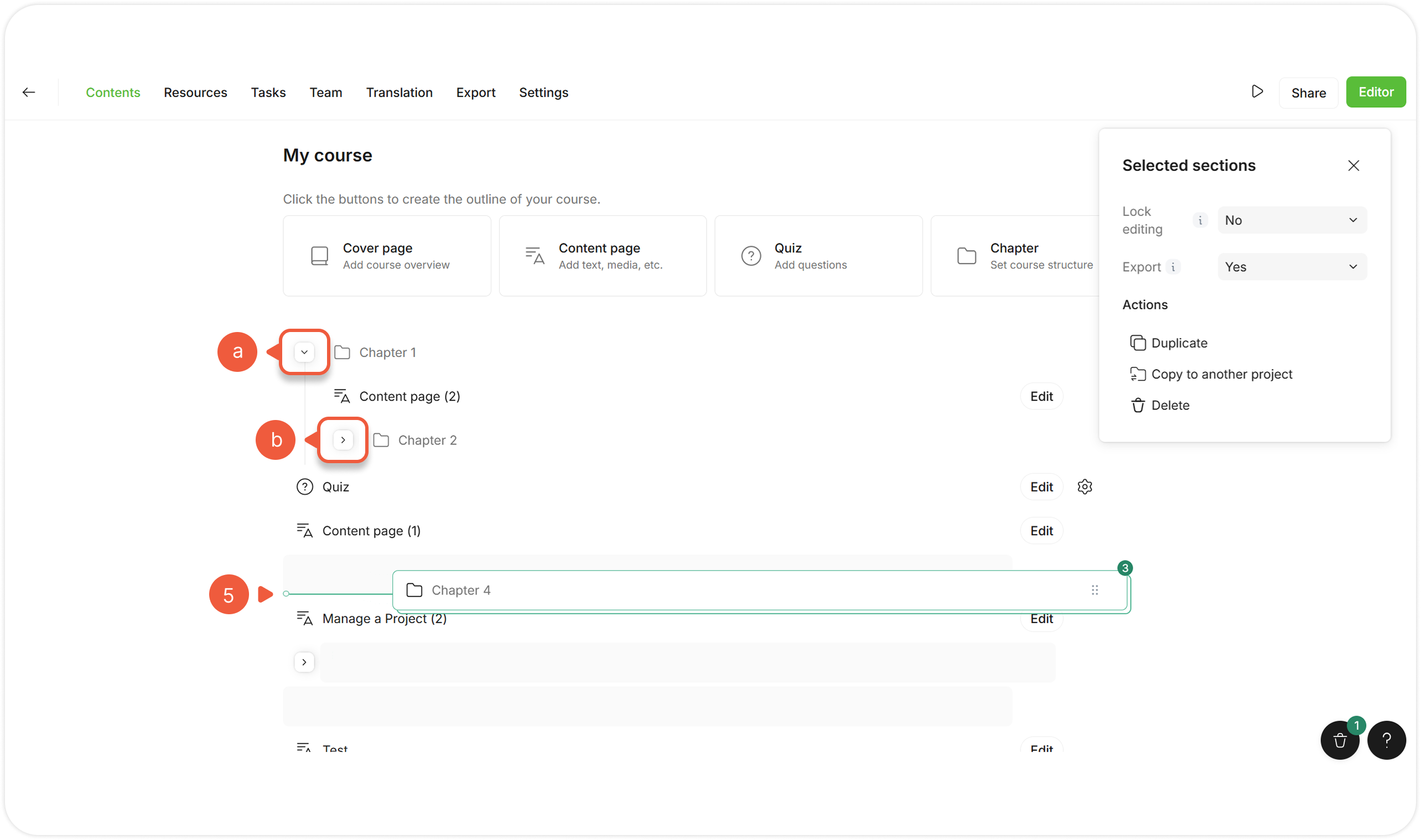Viewport: 1421px width, 840px height.
Task: Click the Quiz settings gear icon
Action: 1084,487
